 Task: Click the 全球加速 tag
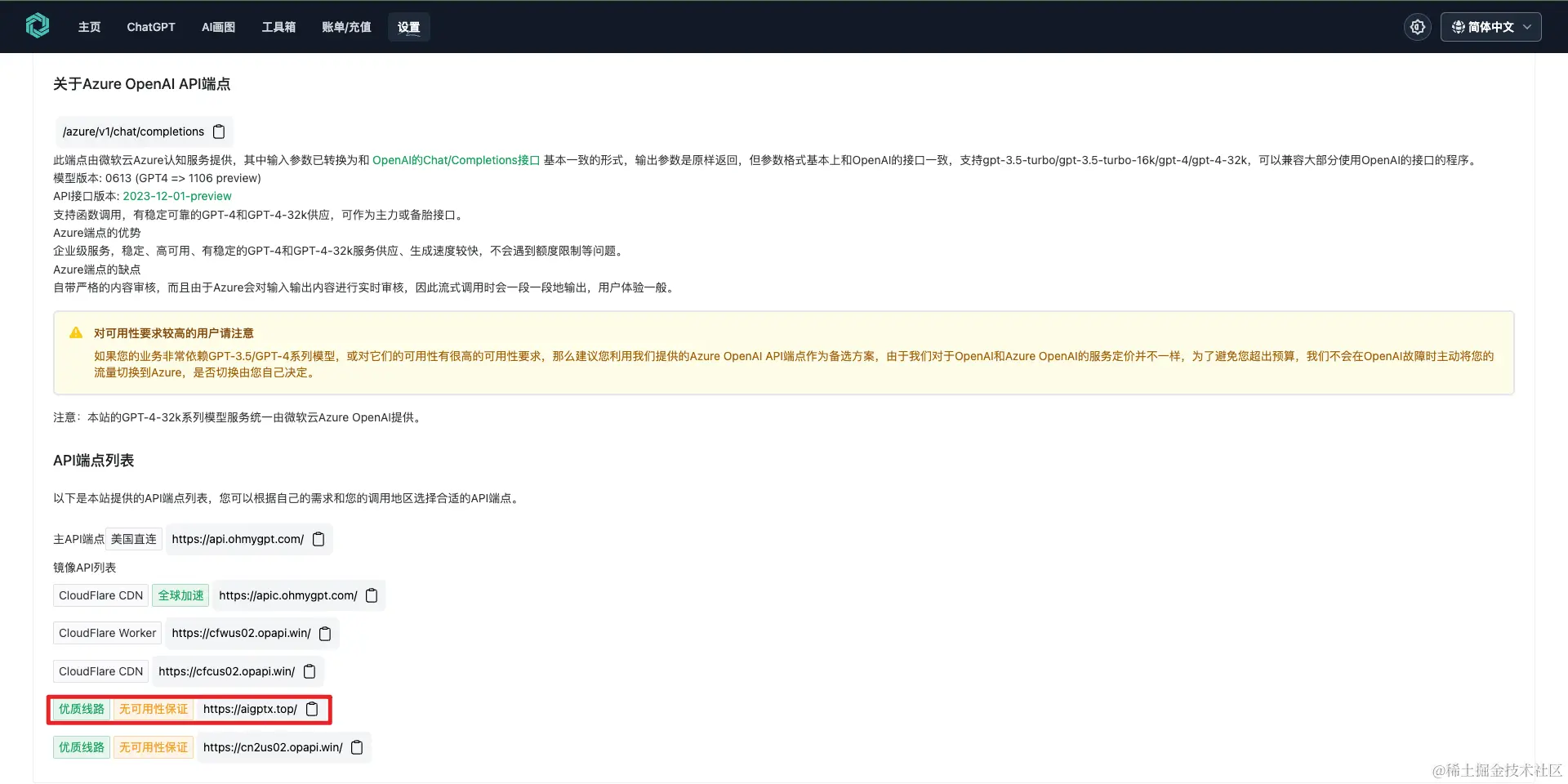[x=180, y=595]
